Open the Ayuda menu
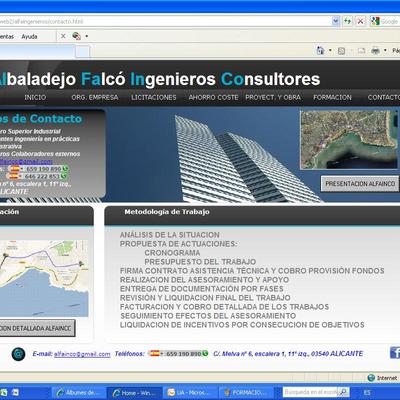The image size is (400, 400). coord(29,36)
